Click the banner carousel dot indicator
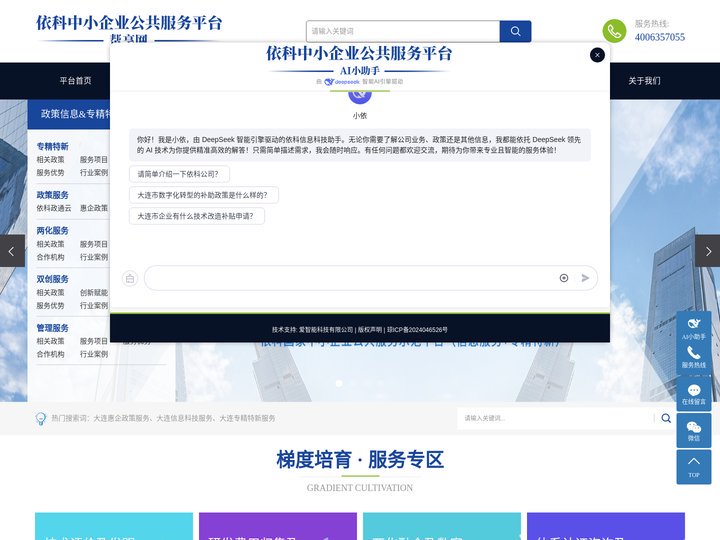720x540 pixels. coord(339,383)
